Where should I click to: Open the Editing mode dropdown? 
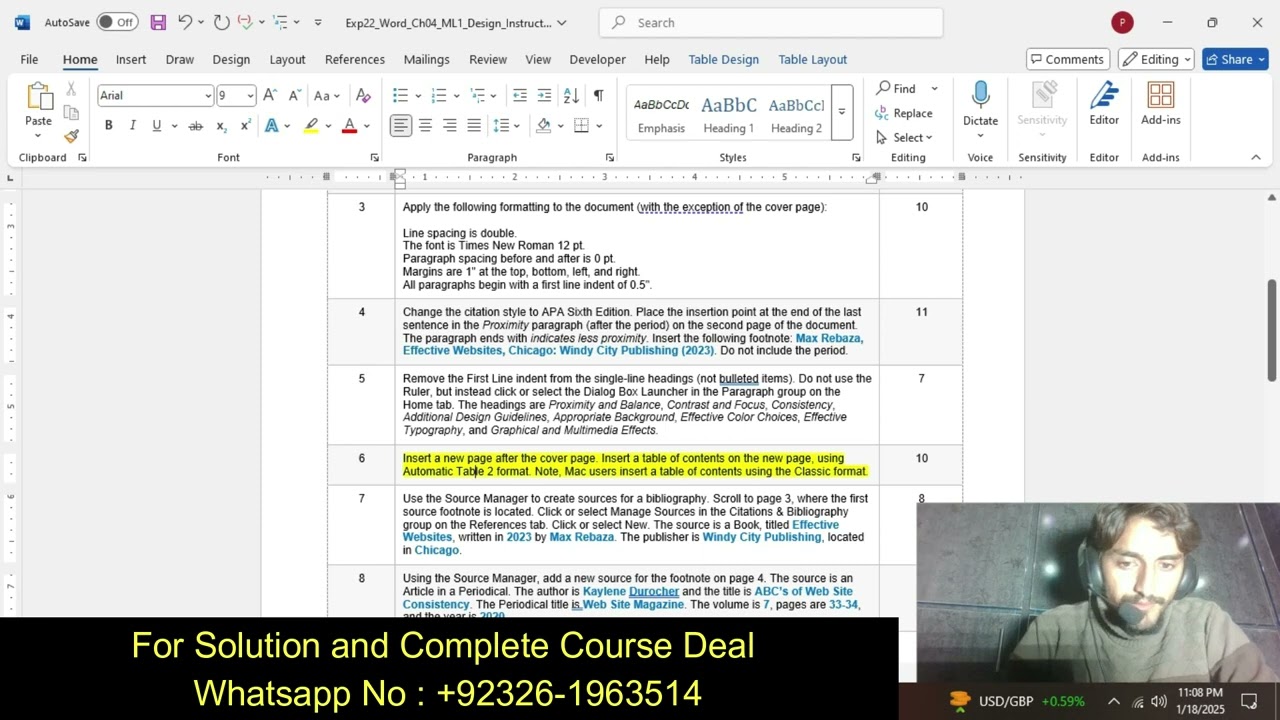coord(1157,59)
